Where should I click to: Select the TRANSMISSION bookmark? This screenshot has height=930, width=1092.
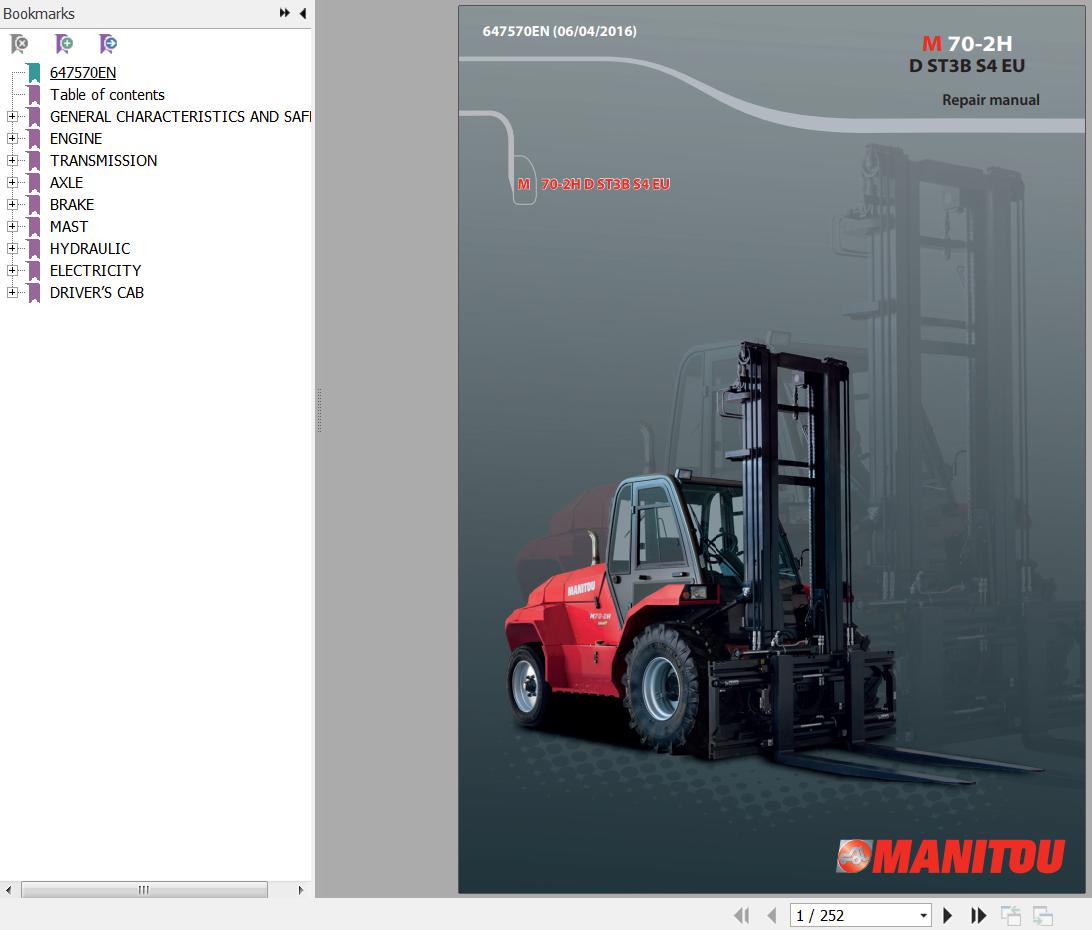(104, 161)
